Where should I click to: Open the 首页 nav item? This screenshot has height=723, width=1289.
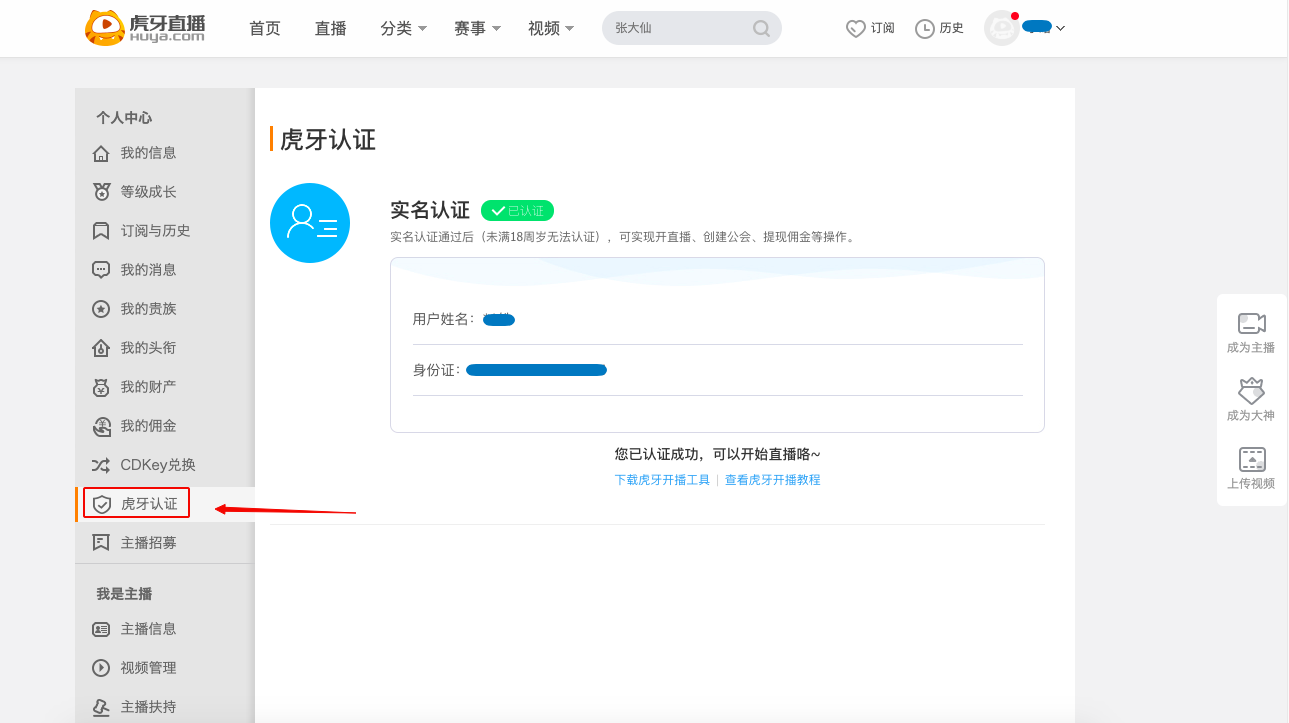pyautogui.click(x=265, y=29)
